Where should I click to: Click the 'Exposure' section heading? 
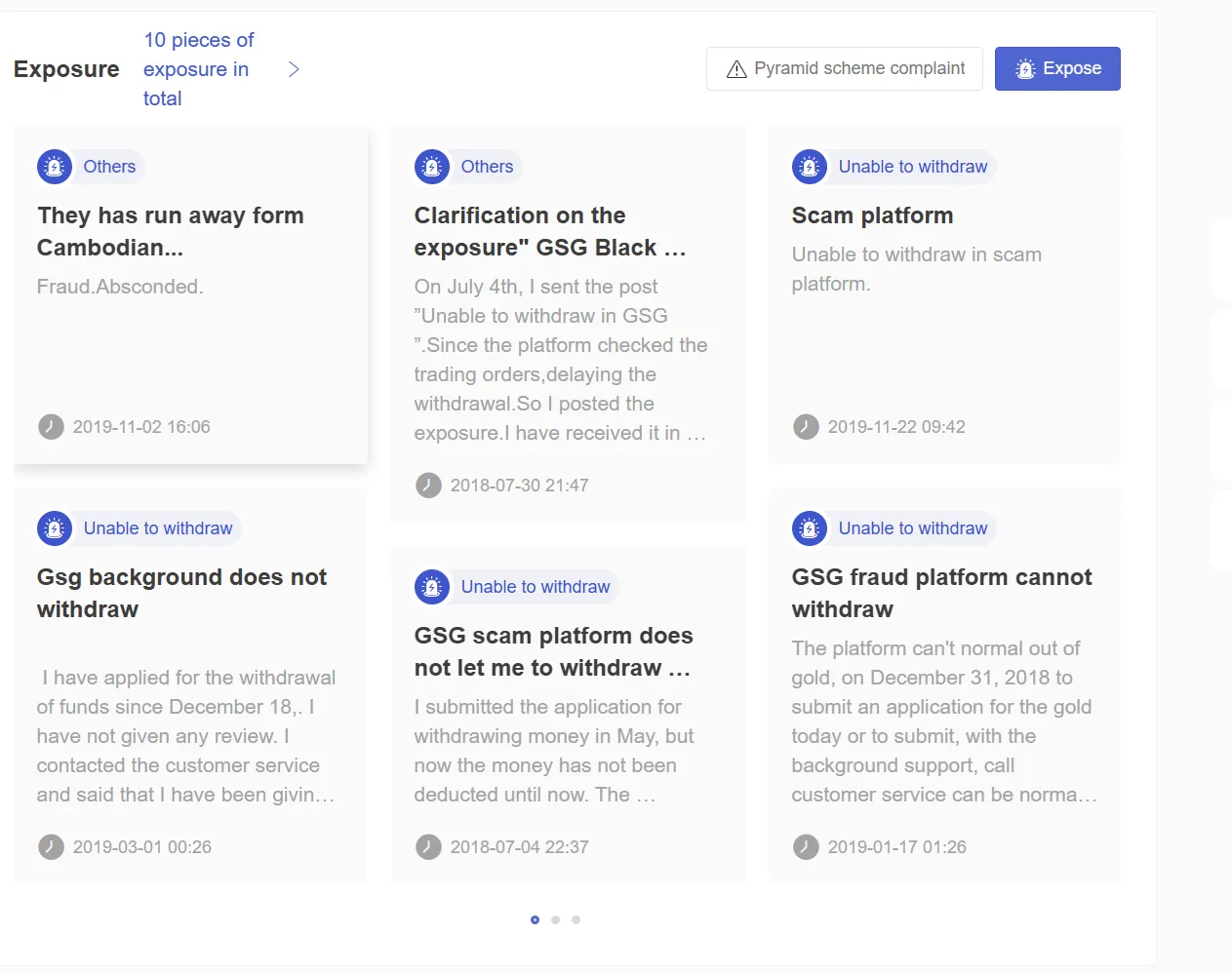[x=66, y=69]
